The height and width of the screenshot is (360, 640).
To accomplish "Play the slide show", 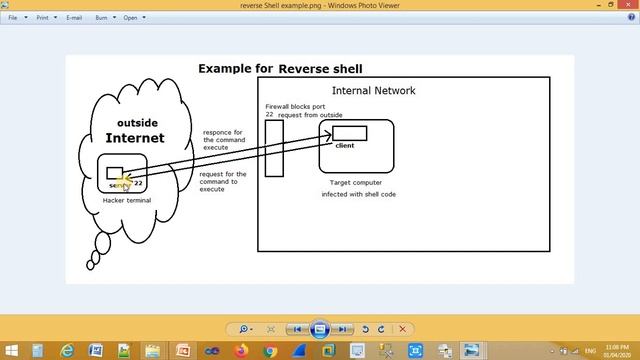I will pyautogui.click(x=320, y=329).
